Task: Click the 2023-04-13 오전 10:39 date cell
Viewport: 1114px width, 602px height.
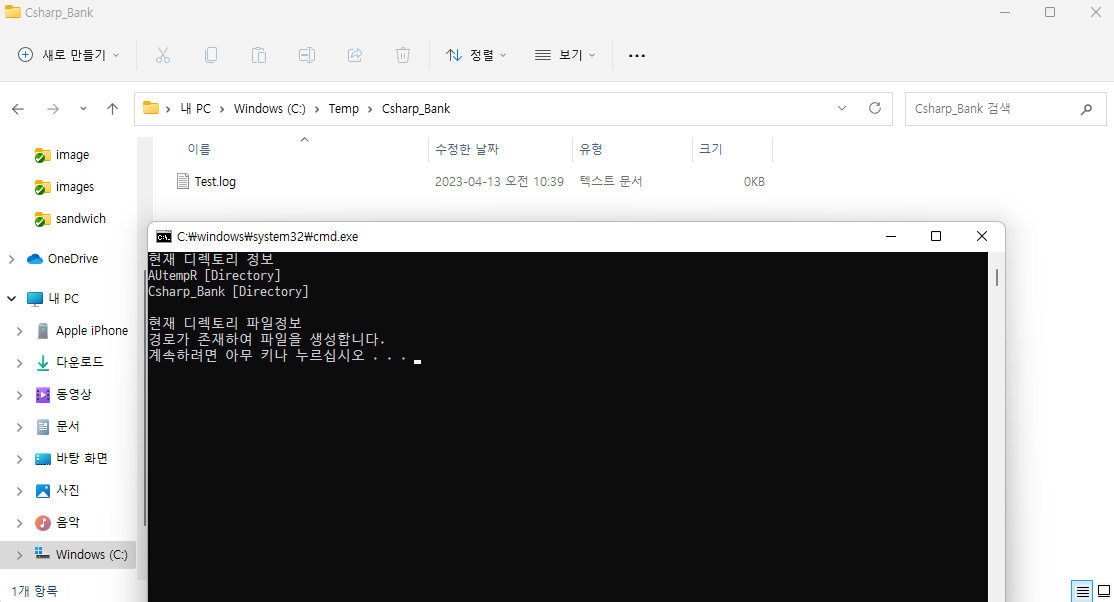Action: [x=499, y=182]
